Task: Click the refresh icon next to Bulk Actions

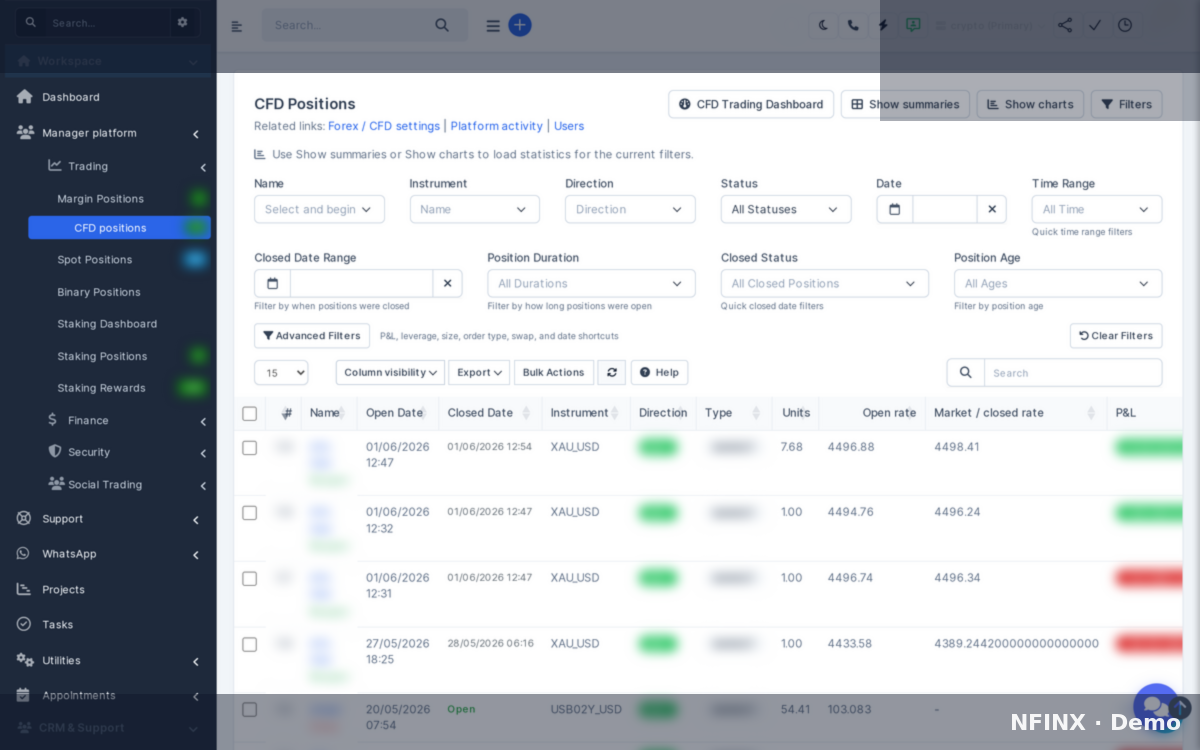Action: [x=611, y=372]
